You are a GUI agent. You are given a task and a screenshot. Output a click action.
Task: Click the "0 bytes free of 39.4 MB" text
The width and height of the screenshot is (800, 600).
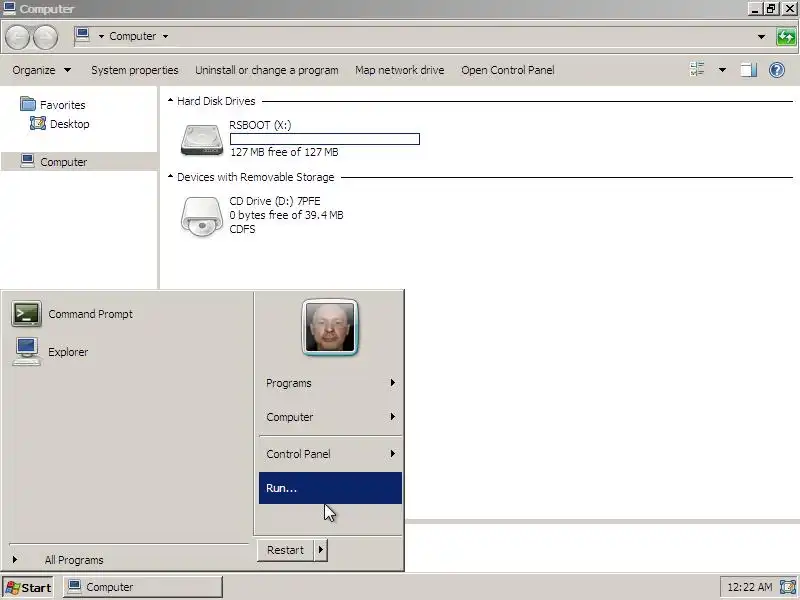click(286, 215)
